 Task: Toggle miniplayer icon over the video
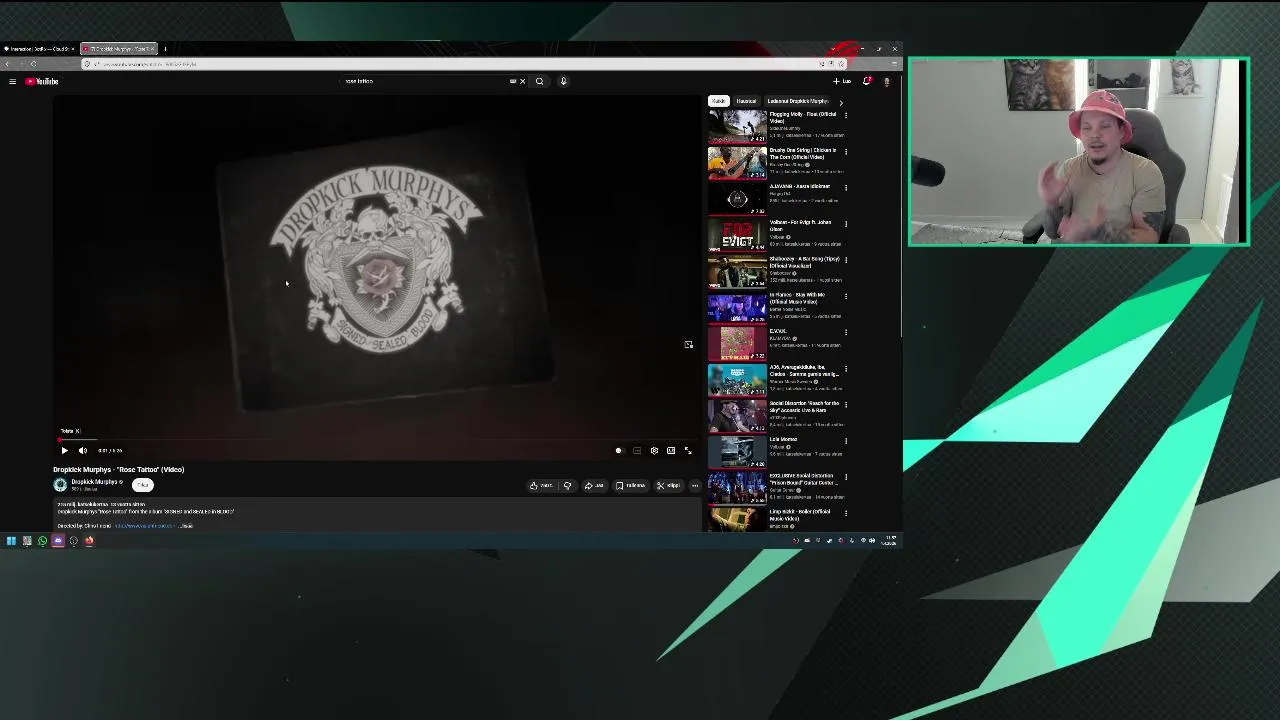click(688, 344)
